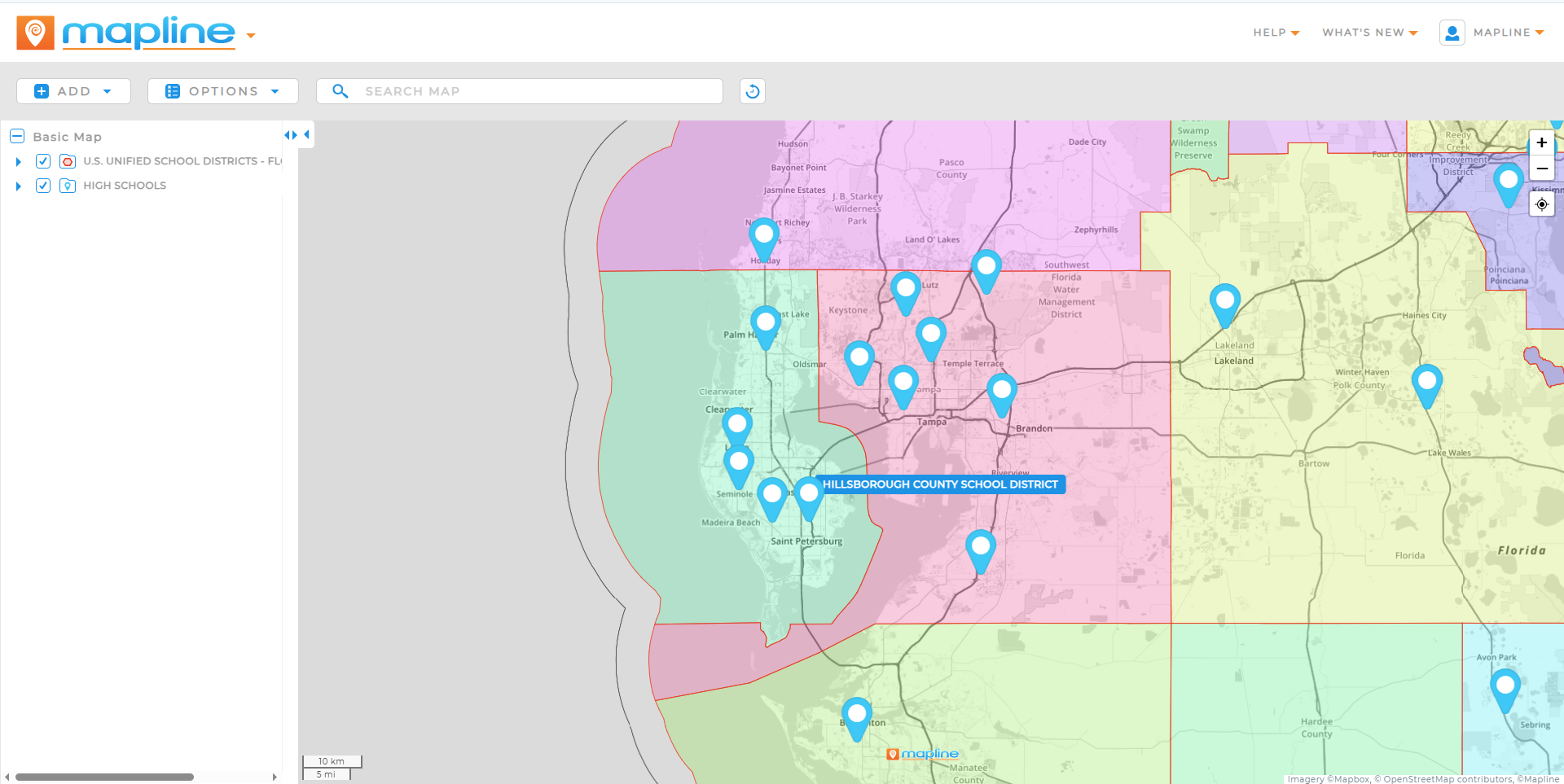Click the sidebar scrollbar right arrow

coord(275,777)
